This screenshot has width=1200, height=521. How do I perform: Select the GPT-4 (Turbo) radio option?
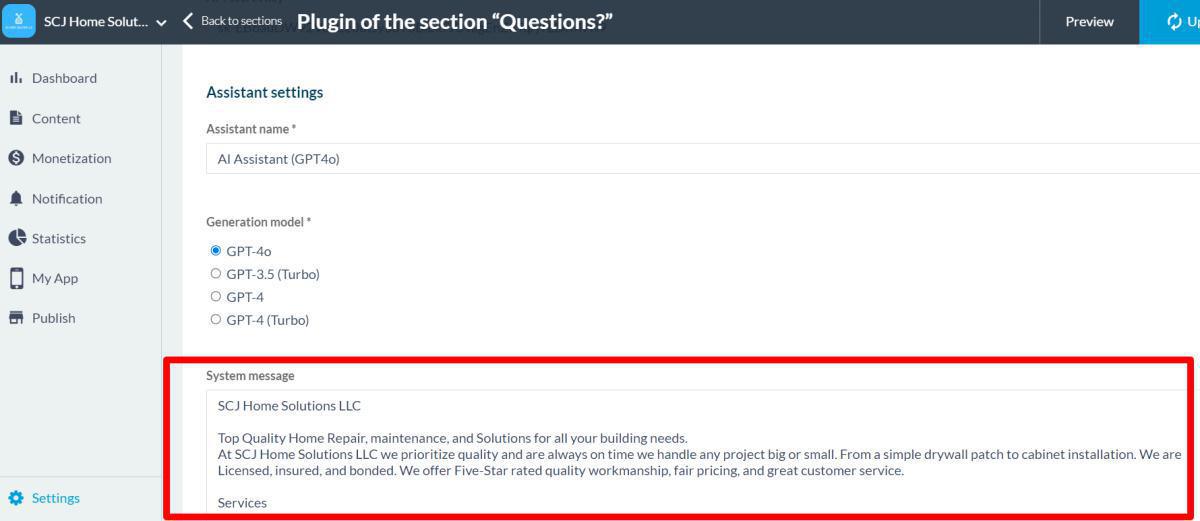tap(216, 320)
